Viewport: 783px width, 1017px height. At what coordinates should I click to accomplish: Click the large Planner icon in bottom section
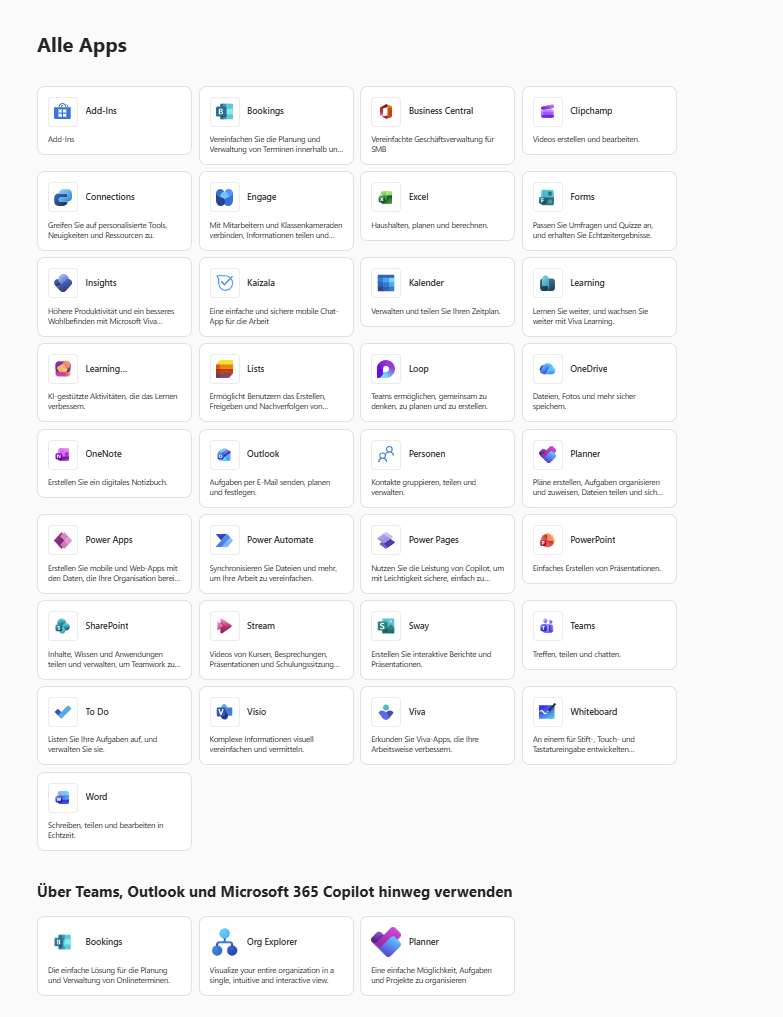386,942
